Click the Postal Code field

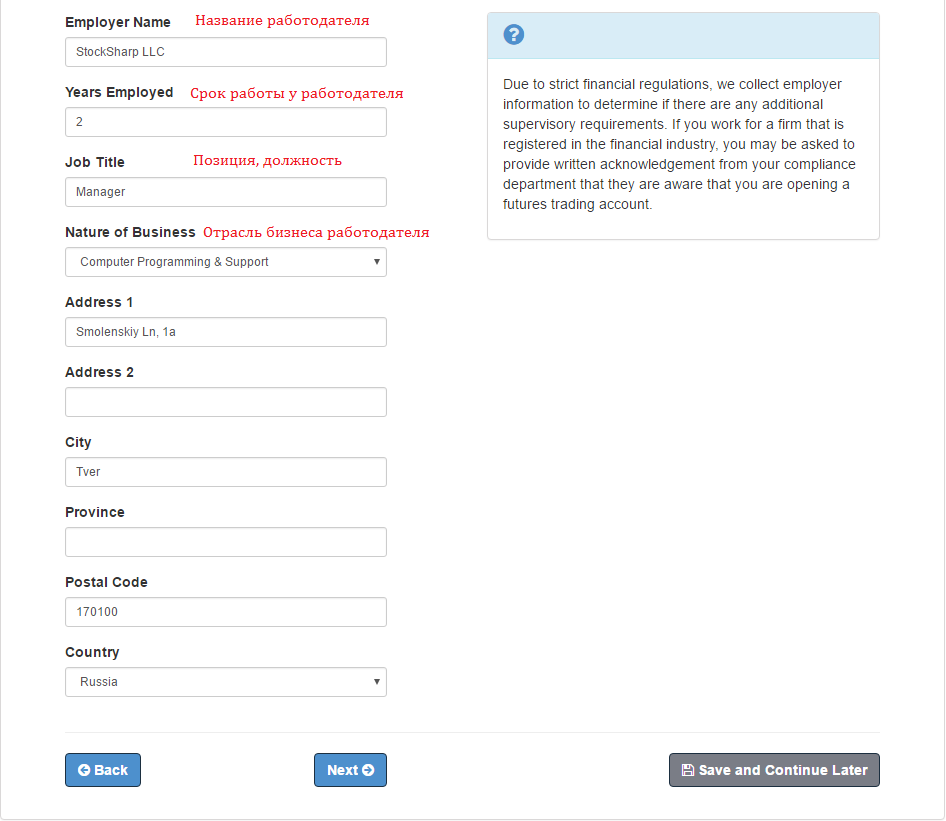225,612
